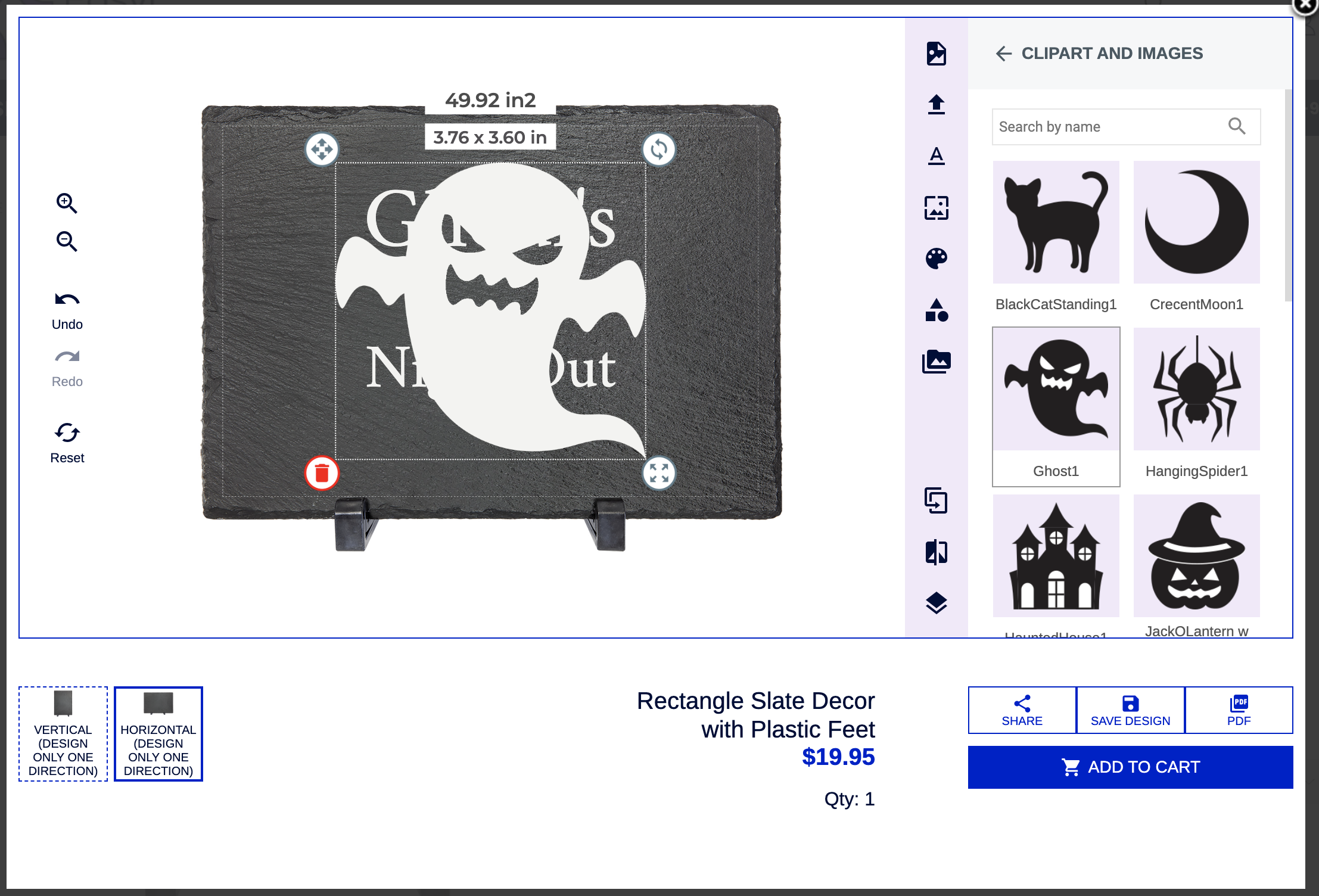This screenshot has width=1319, height=896.
Task: Open the Background image tool
Action: [936, 209]
